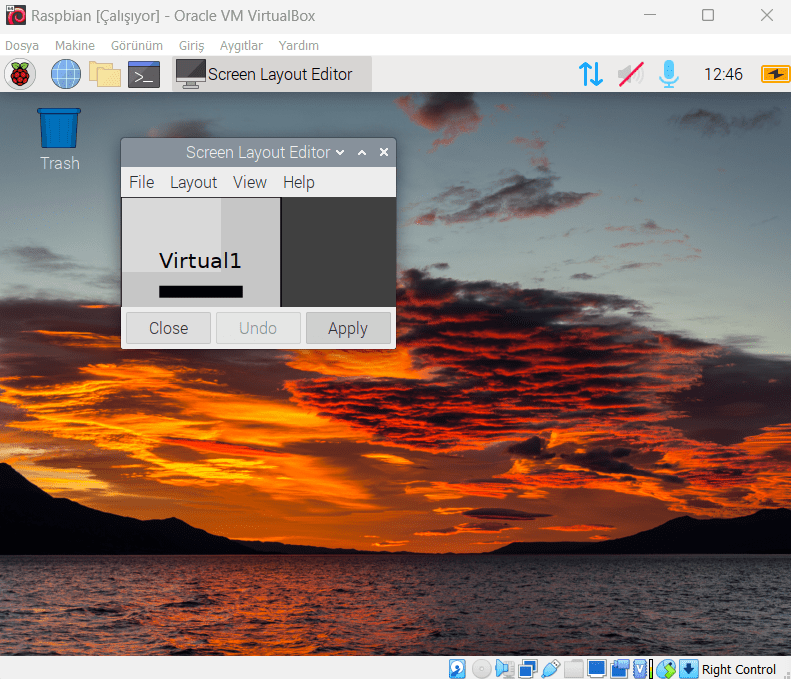
Task: Click the network up/down arrows icon
Action: (x=591, y=74)
